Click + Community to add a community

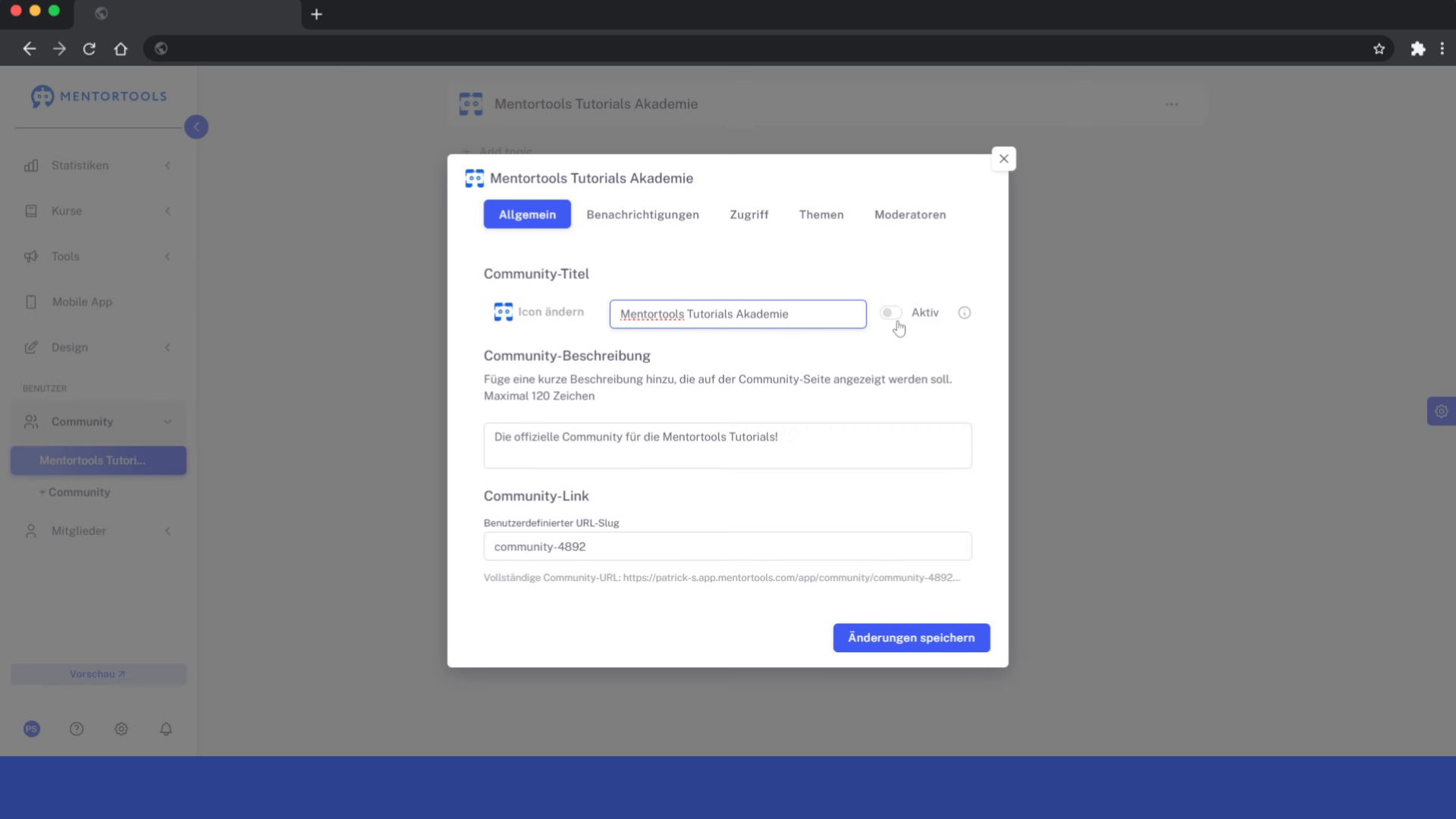pyautogui.click(x=75, y=492)
